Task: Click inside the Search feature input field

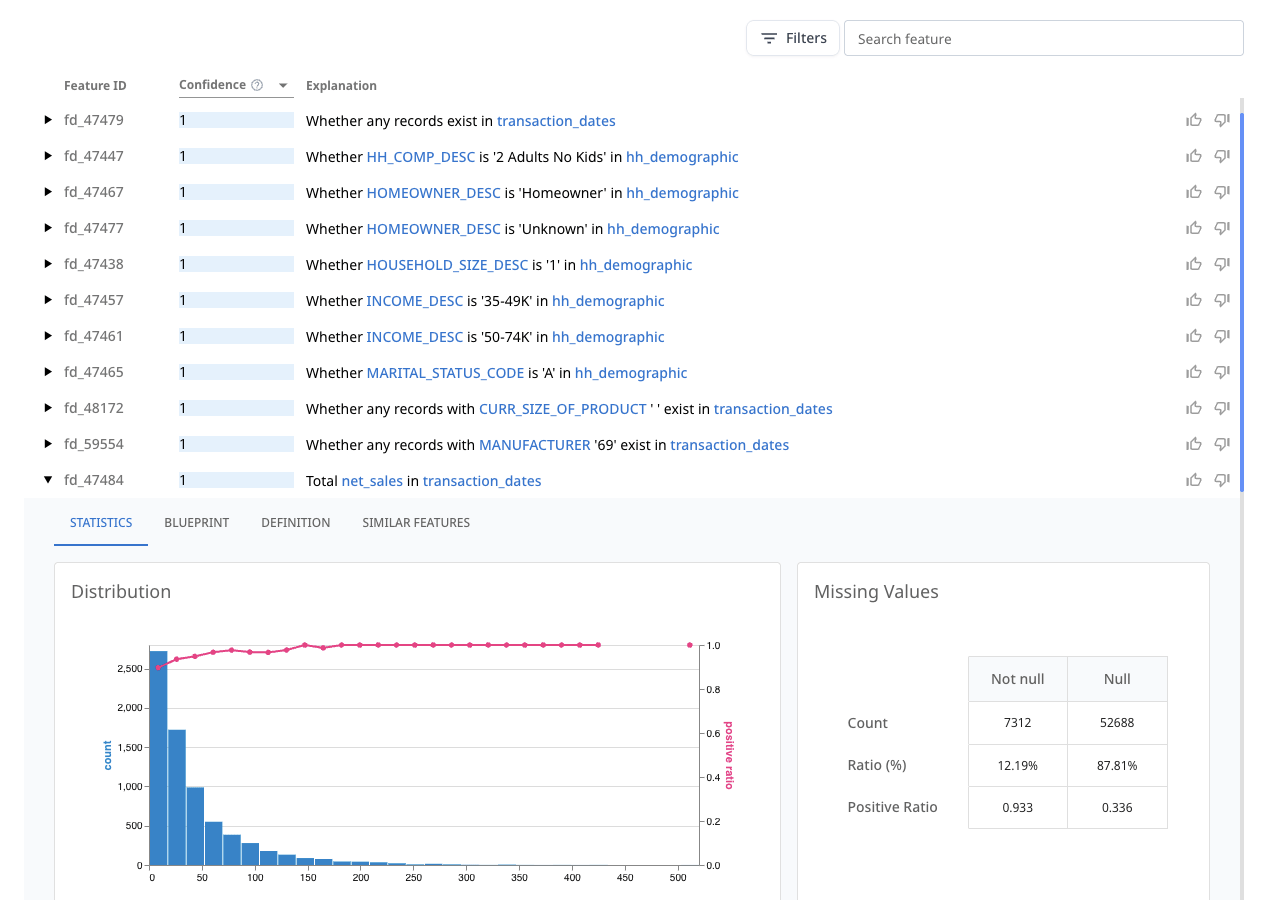Action: pos(1043,37)
